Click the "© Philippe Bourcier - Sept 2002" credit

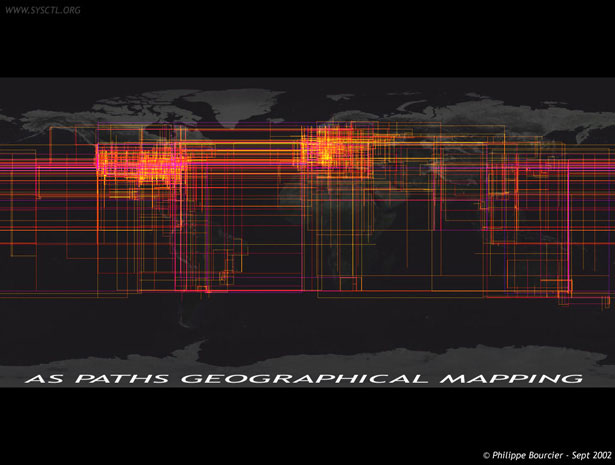(x=547, y=455)
